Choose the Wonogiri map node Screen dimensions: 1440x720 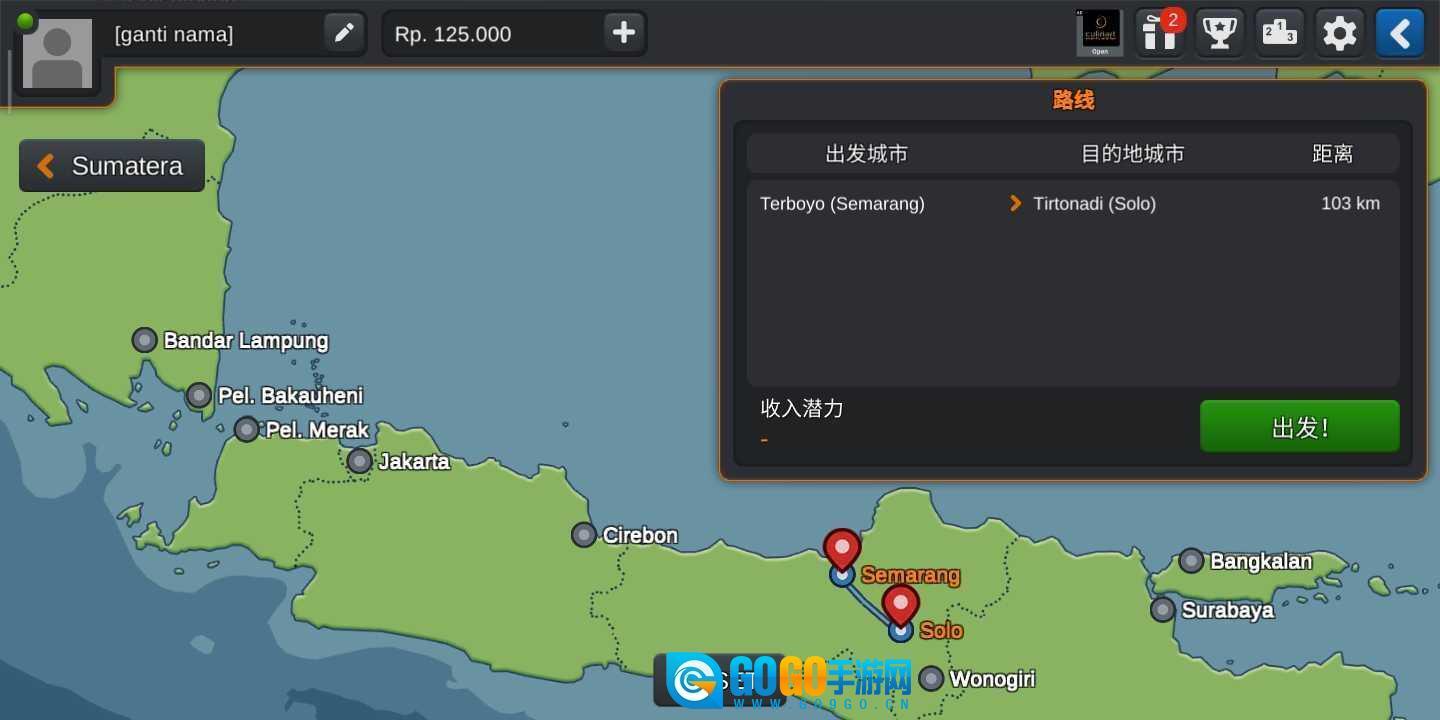pyautogui.click(x=931, y=679)
